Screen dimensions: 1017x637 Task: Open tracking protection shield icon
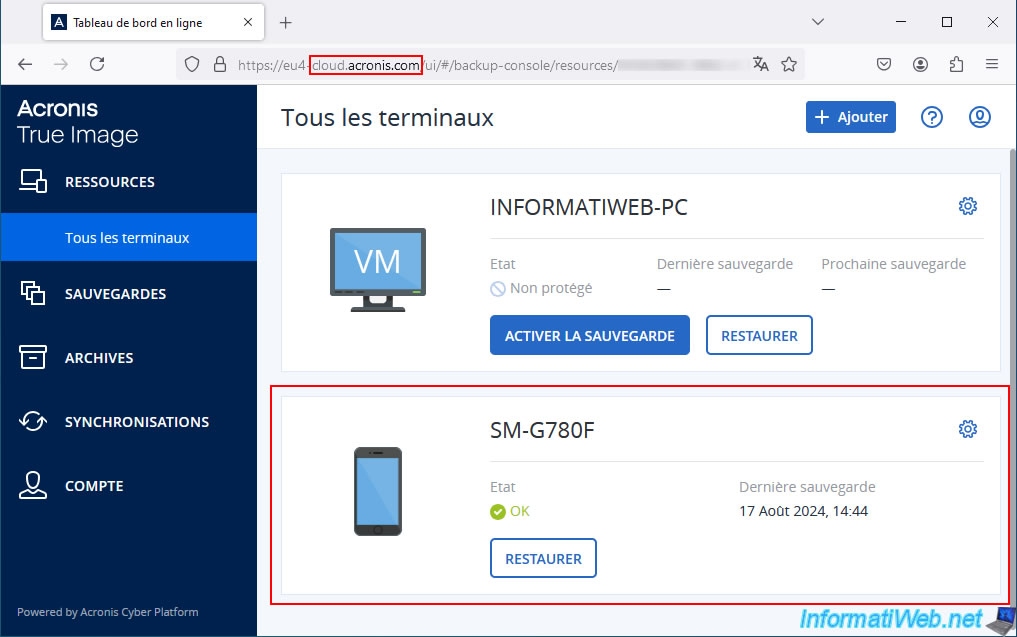(x=192, y=64)
